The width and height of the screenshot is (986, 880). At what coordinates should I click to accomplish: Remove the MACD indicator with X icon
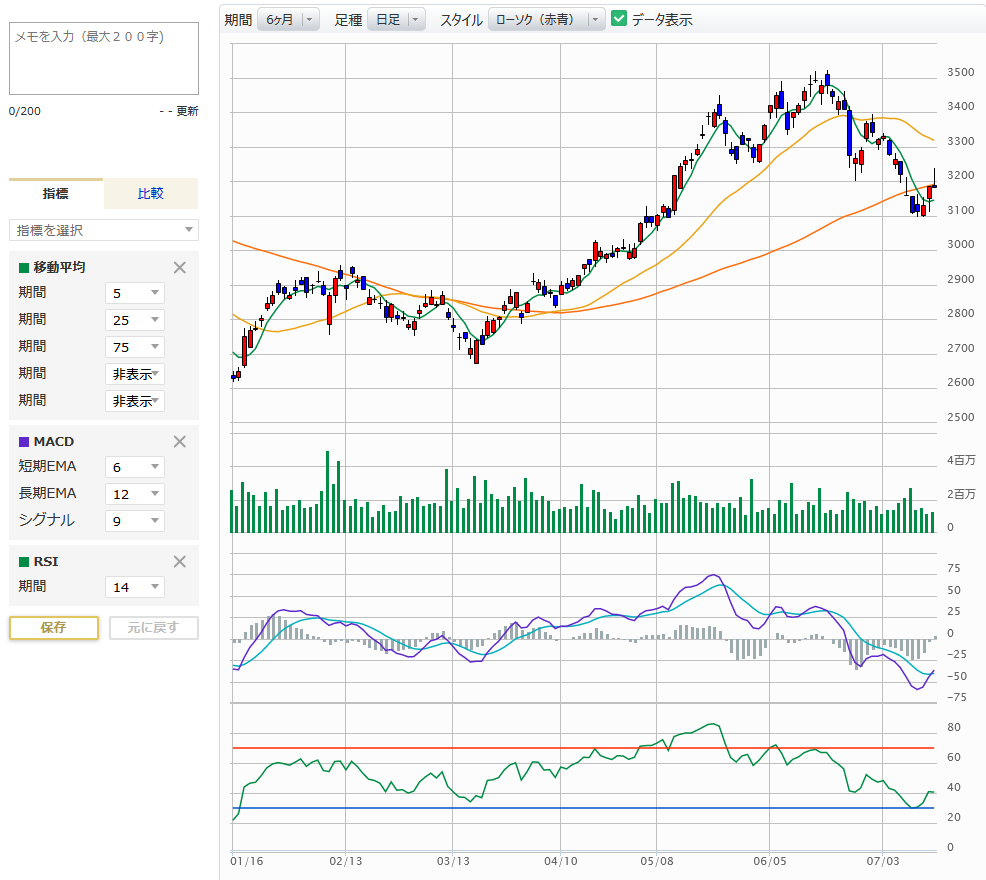(180, 441)
